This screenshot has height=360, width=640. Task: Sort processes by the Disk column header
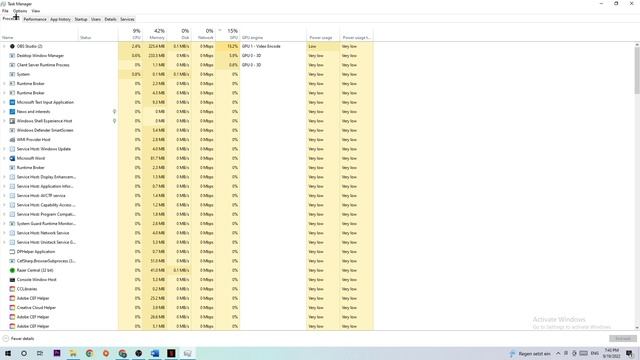tap(179, 34)
